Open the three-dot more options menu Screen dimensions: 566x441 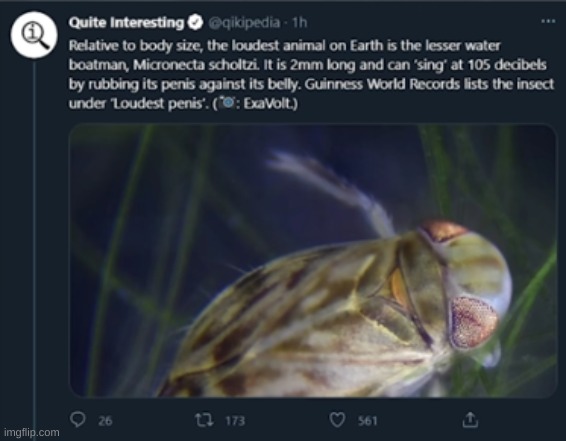tap(548, 22)
